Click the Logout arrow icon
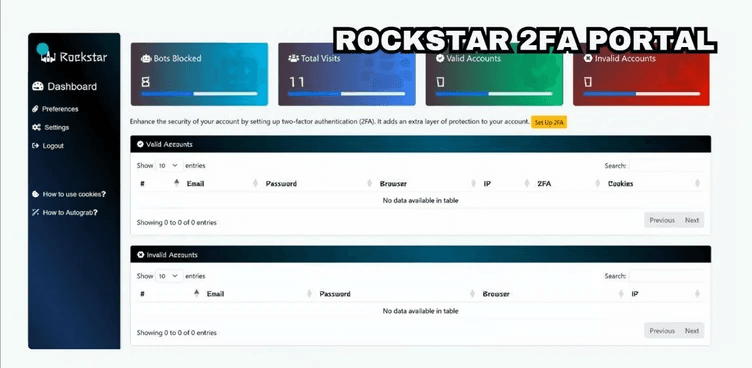752x368 pixels. pyautogui.click(x=35, y=146)
